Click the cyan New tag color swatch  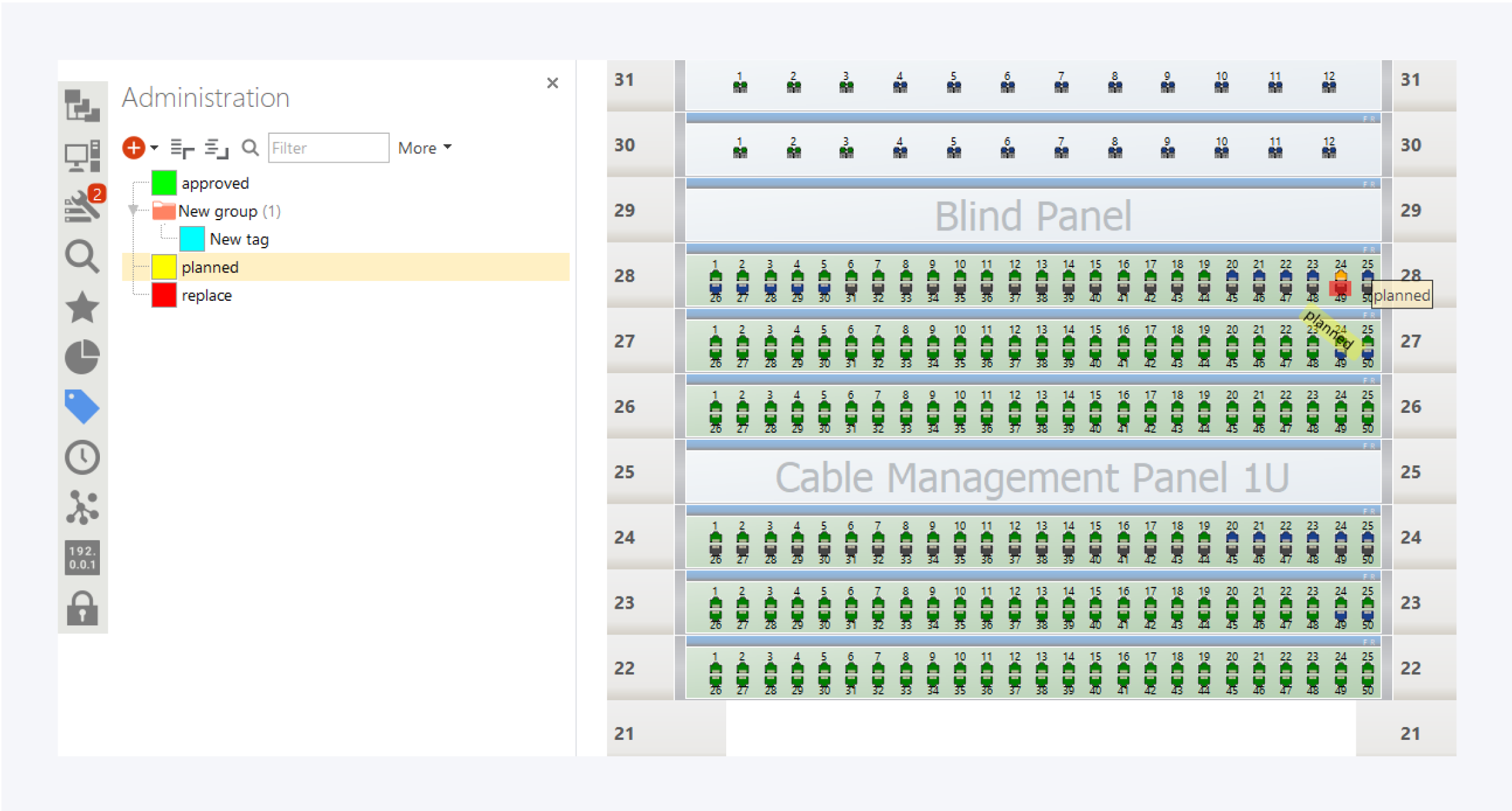(x=192, y=239)
